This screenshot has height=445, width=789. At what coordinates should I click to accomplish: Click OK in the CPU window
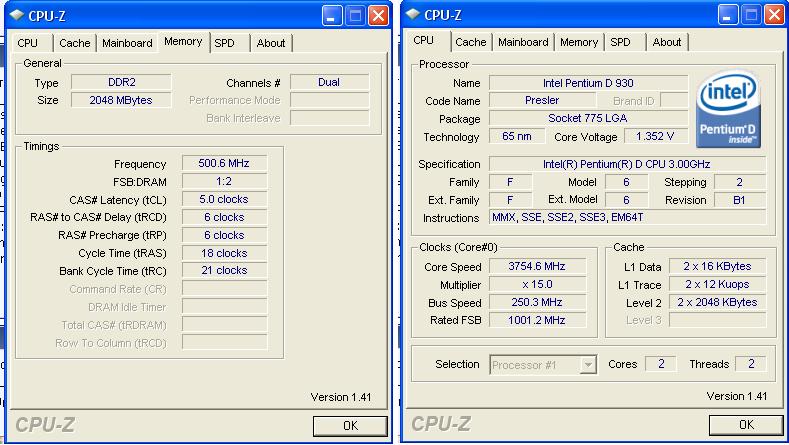click(x=746, y=425)
